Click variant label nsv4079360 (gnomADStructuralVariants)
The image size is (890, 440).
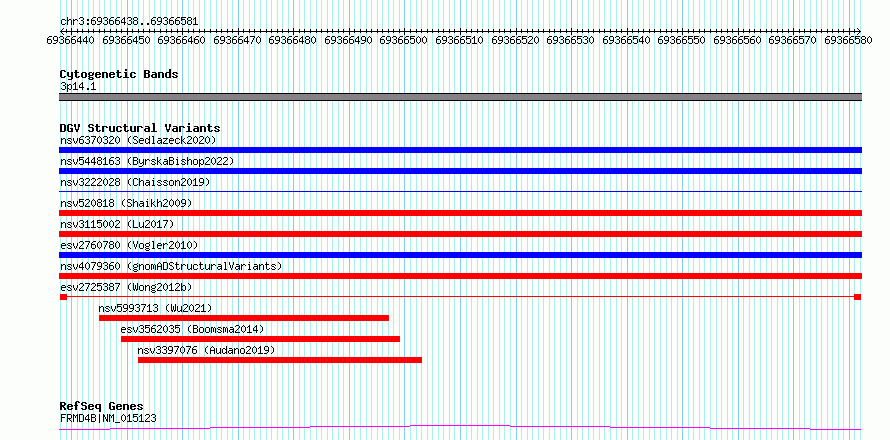pos(171,266)
